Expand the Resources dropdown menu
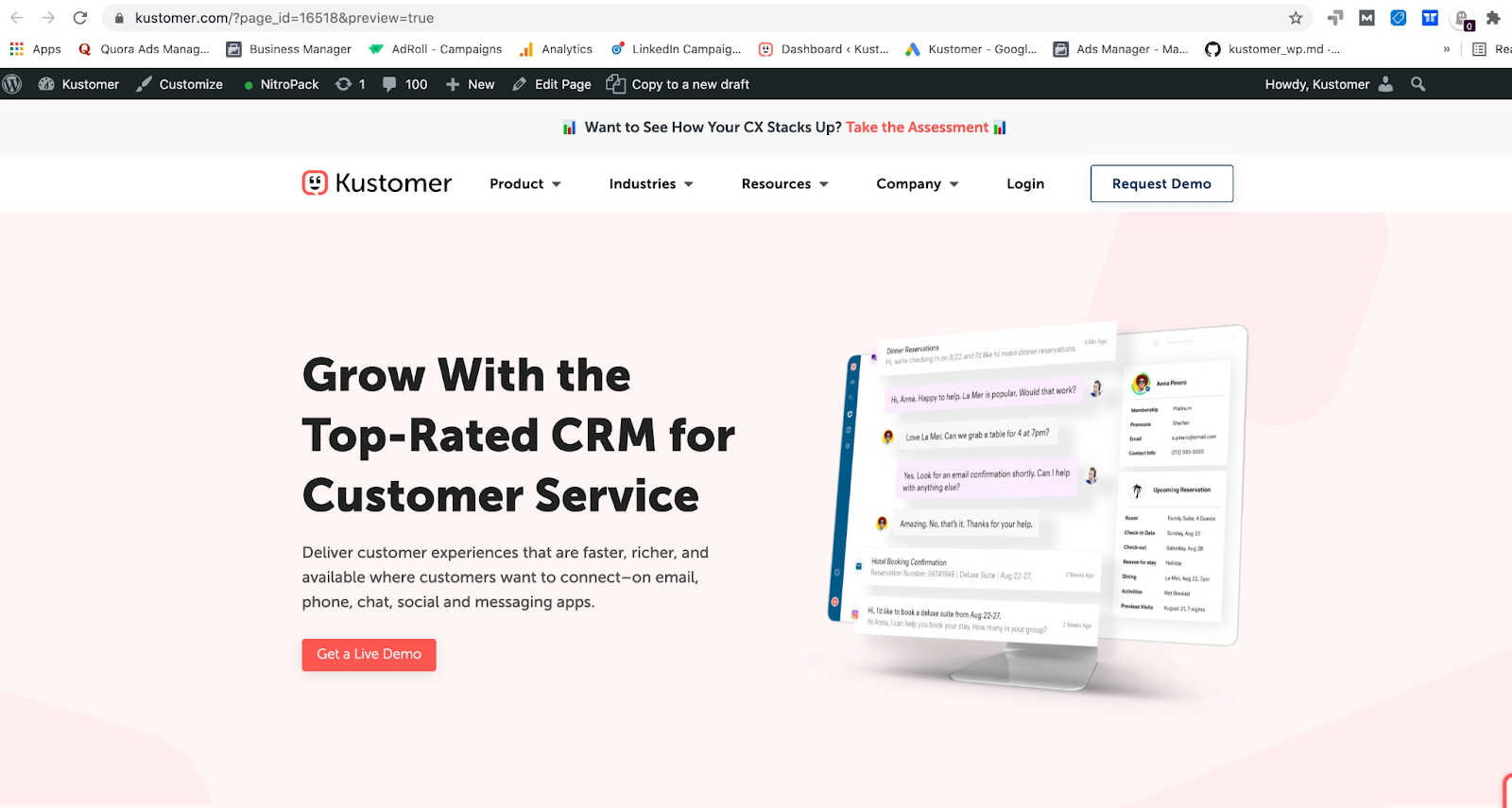The image size is (1512, 808). (x=785, y=183)
